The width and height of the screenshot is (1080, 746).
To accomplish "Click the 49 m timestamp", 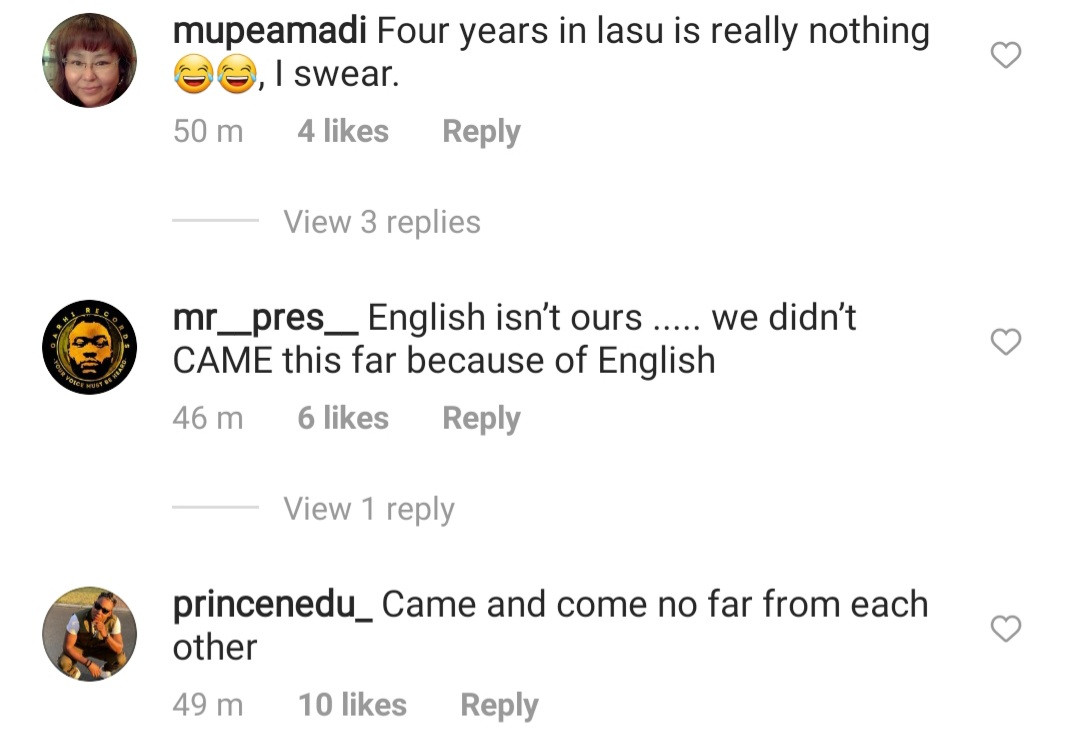I will point(208,705).
